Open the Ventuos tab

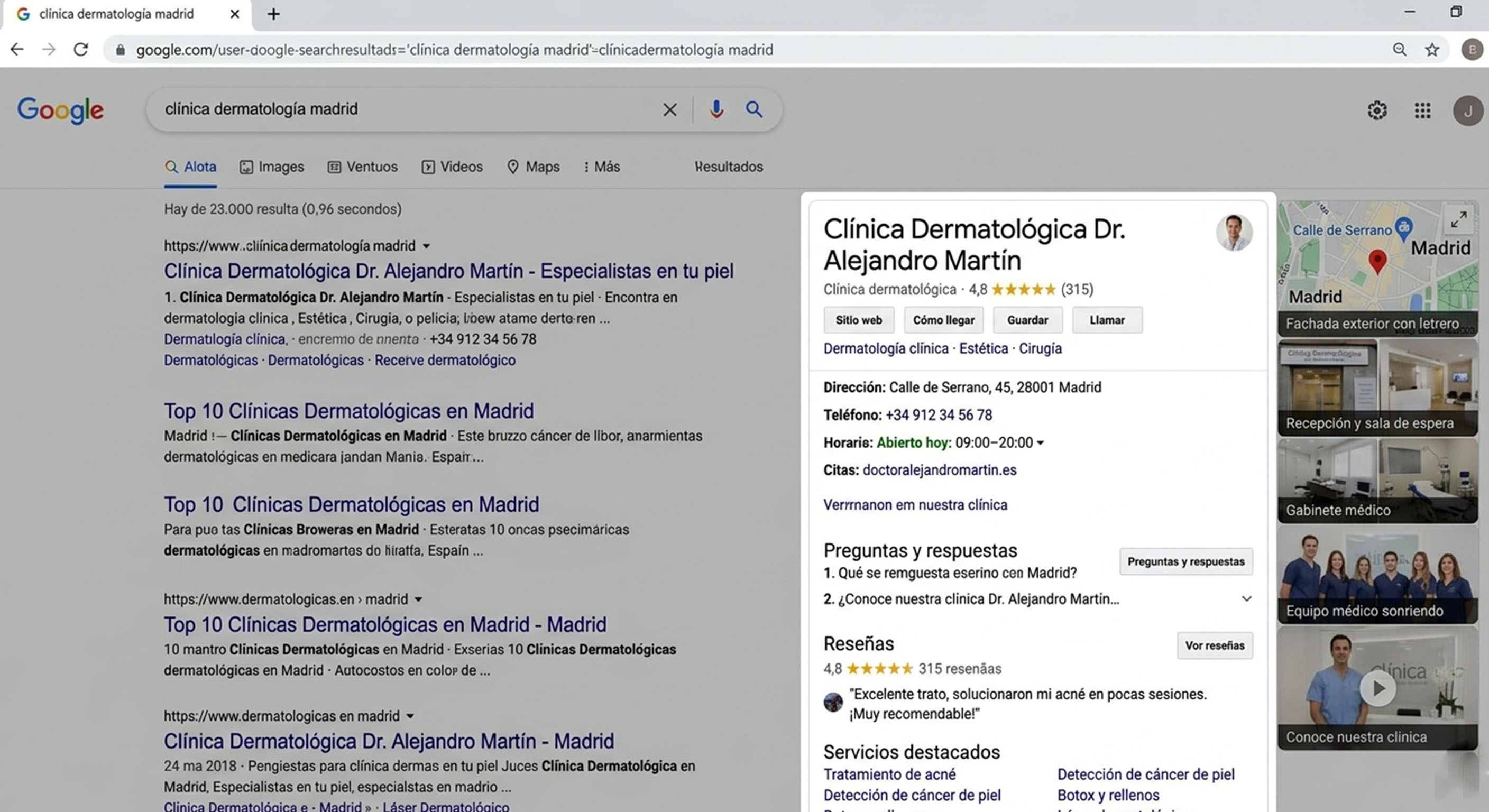click(x=362, y=167)
